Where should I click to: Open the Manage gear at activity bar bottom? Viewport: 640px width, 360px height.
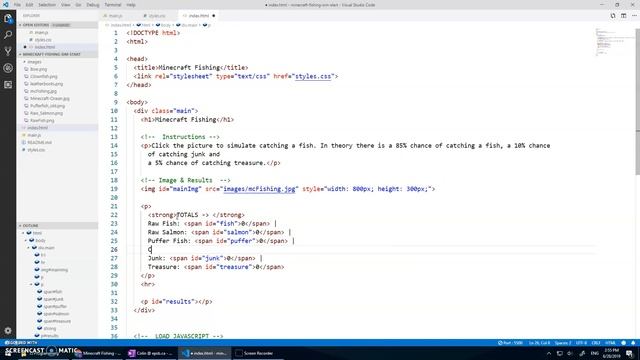[x=8, y=331]
